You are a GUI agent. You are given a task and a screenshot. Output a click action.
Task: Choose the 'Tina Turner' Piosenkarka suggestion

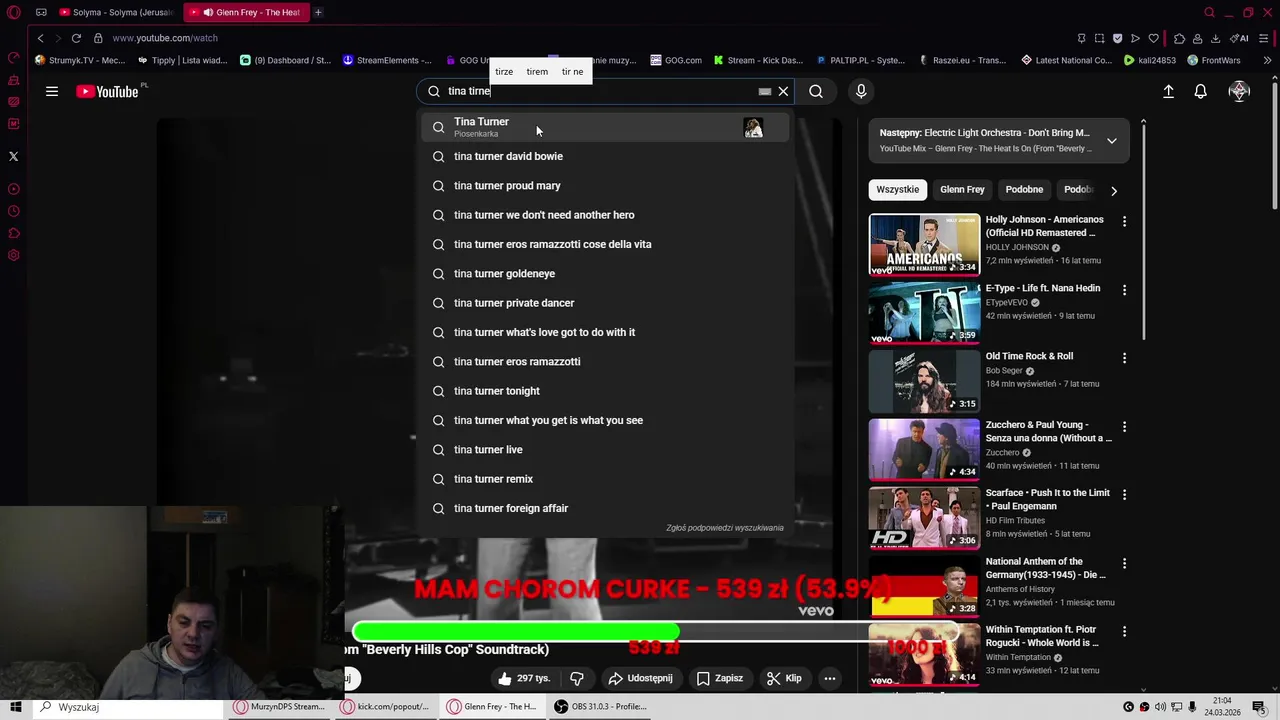(x=605, y=127)
